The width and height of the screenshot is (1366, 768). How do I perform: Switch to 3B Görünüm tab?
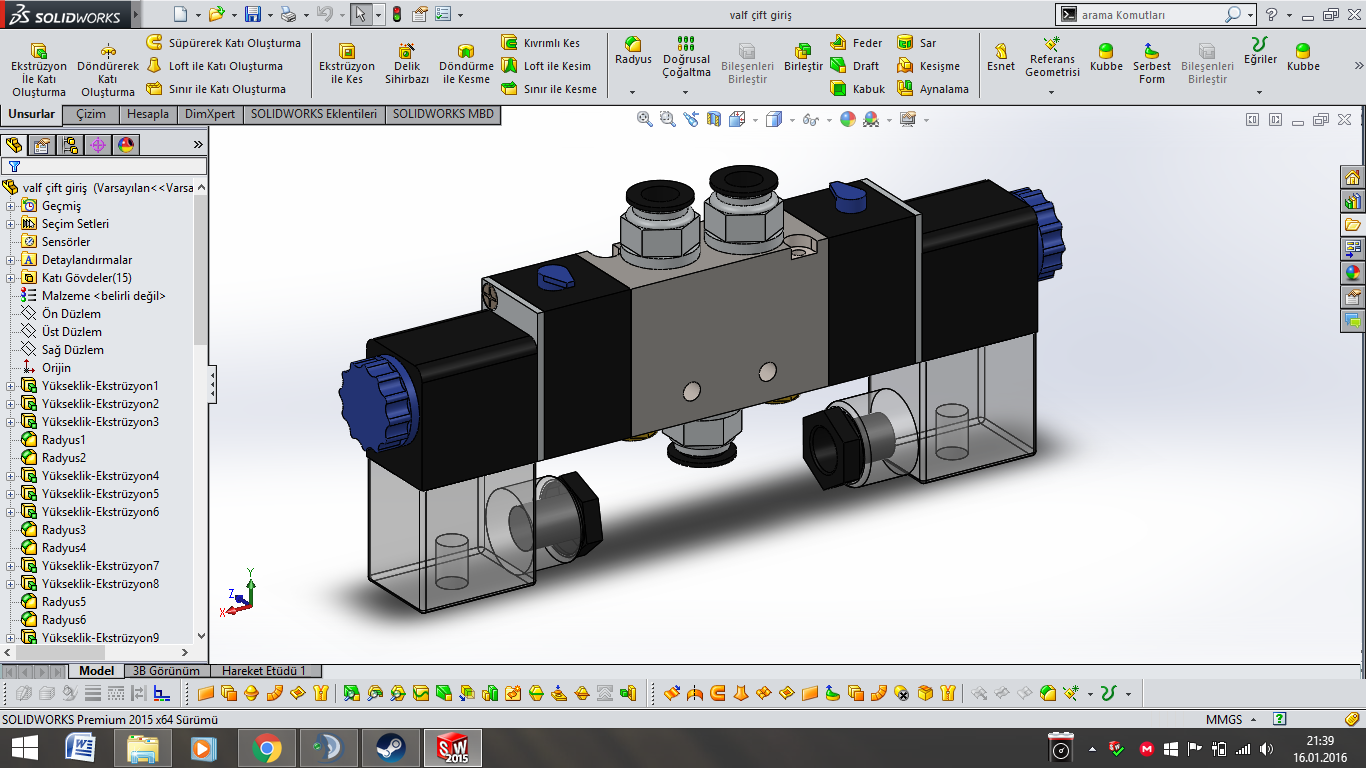click(x=166, y=671)
